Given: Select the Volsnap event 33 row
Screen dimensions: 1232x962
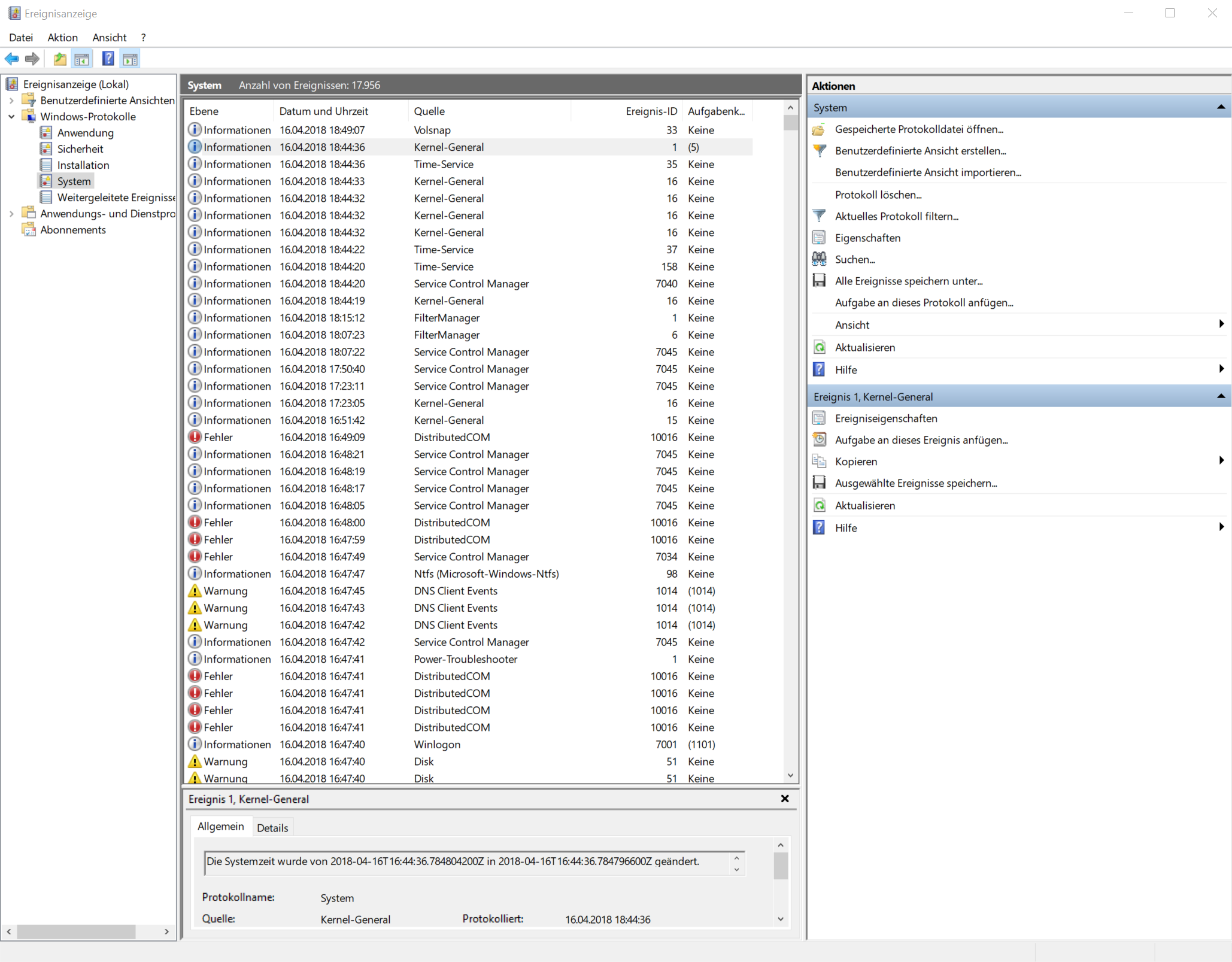Looking at the screenshot, I should [x=469, y=130].
